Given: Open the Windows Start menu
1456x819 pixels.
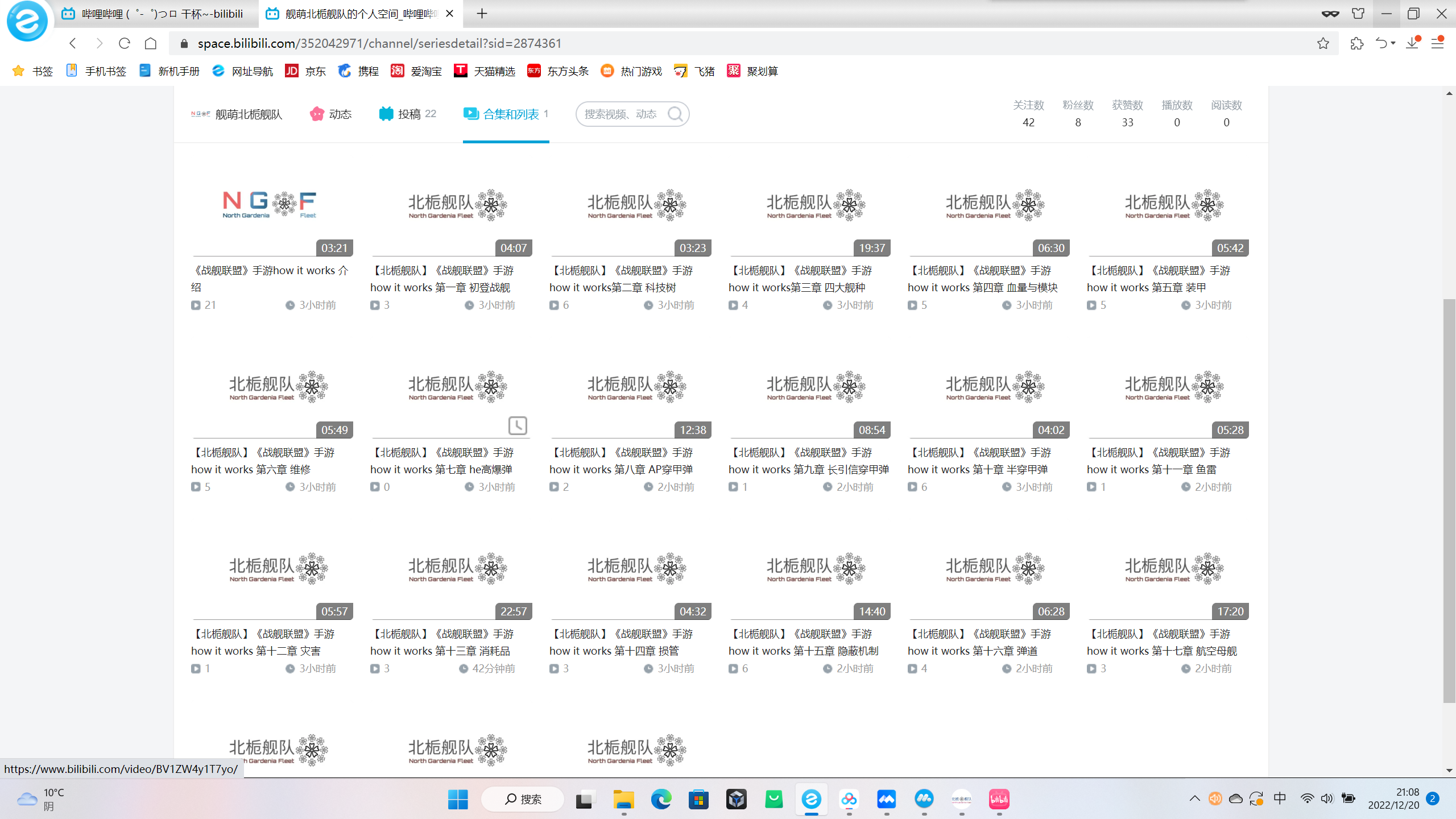Looking at the screenshot, I should [457, 799].
